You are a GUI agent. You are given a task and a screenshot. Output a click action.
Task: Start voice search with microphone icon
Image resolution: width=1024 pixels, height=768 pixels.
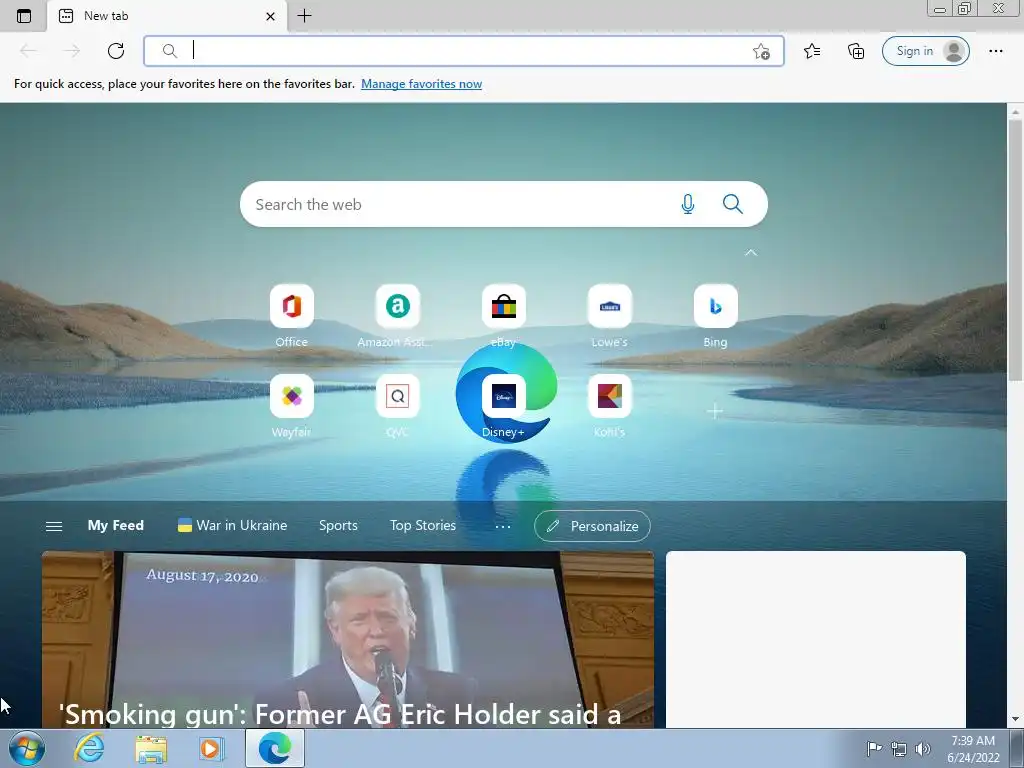point(688,204)
